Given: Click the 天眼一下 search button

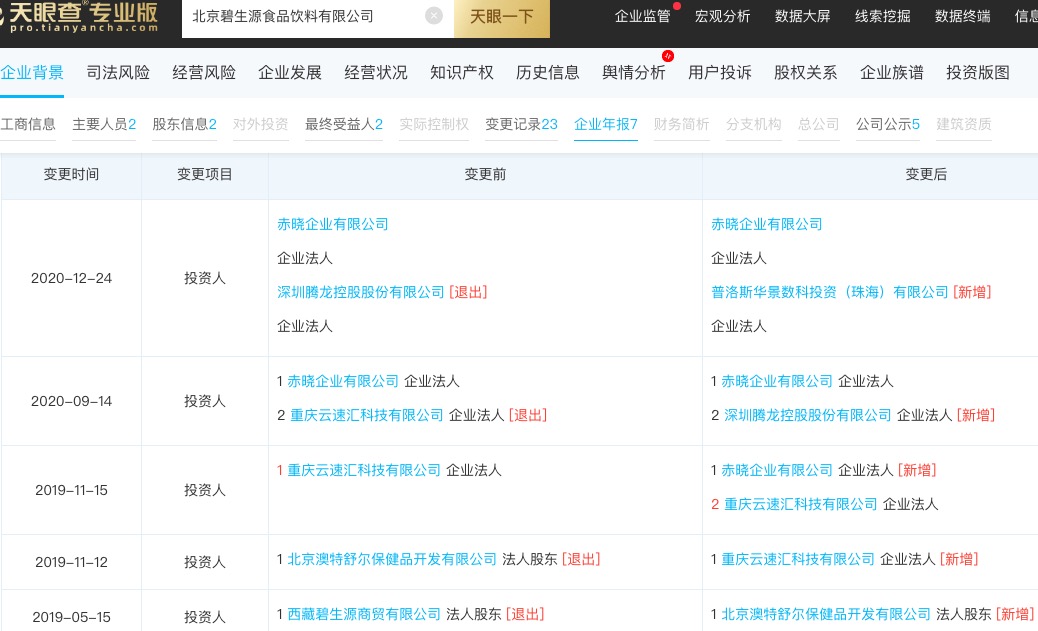Looking at the screenshot, I should point(502,17).
